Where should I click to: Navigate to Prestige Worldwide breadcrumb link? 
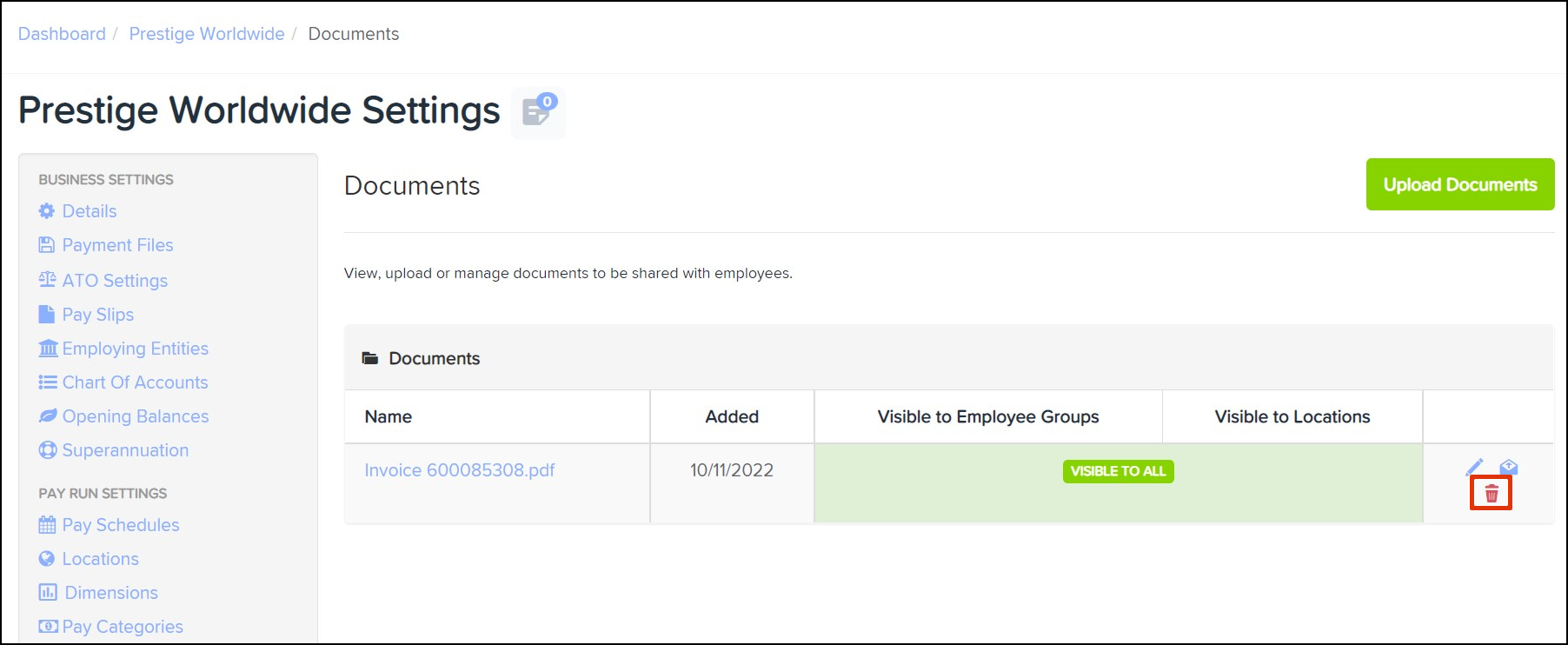(207, 34)
